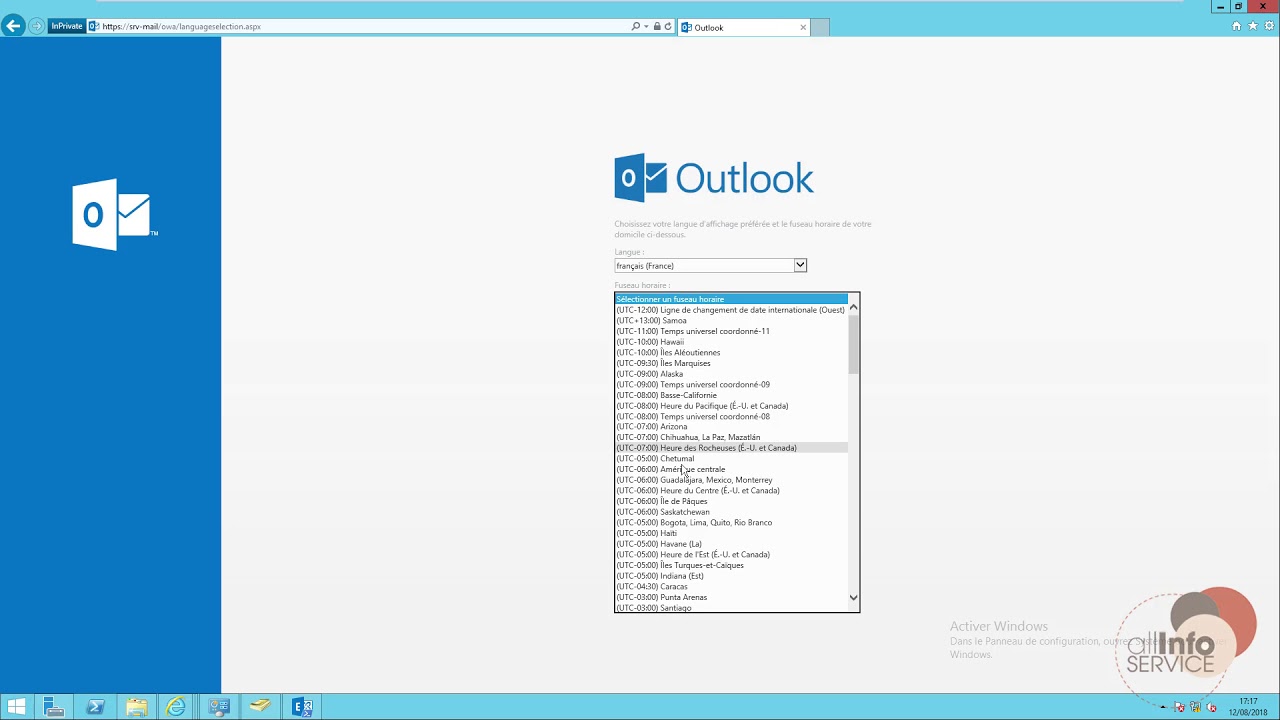Click the volume speaker tray icon
This screenshot has height=720, width=1280.
[x=1212, y=708]
